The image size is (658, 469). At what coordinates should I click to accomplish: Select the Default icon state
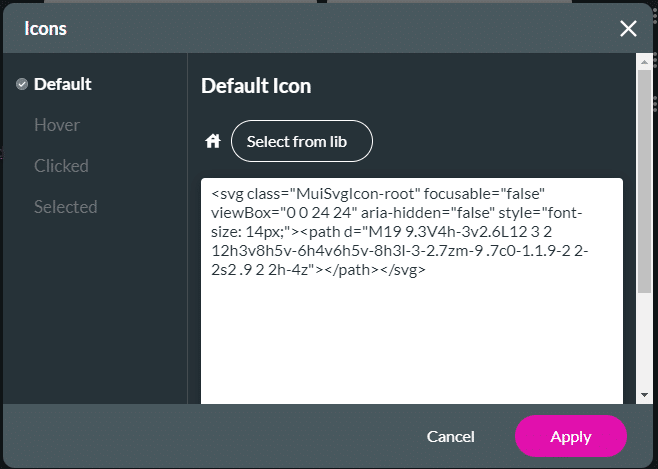[63, 84]
